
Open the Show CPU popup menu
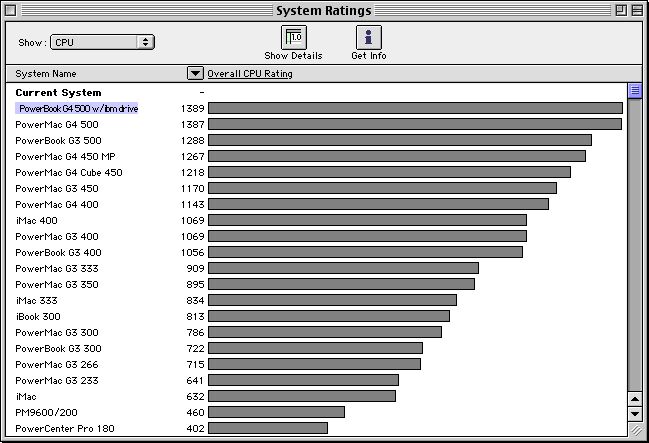coord(102,42)
